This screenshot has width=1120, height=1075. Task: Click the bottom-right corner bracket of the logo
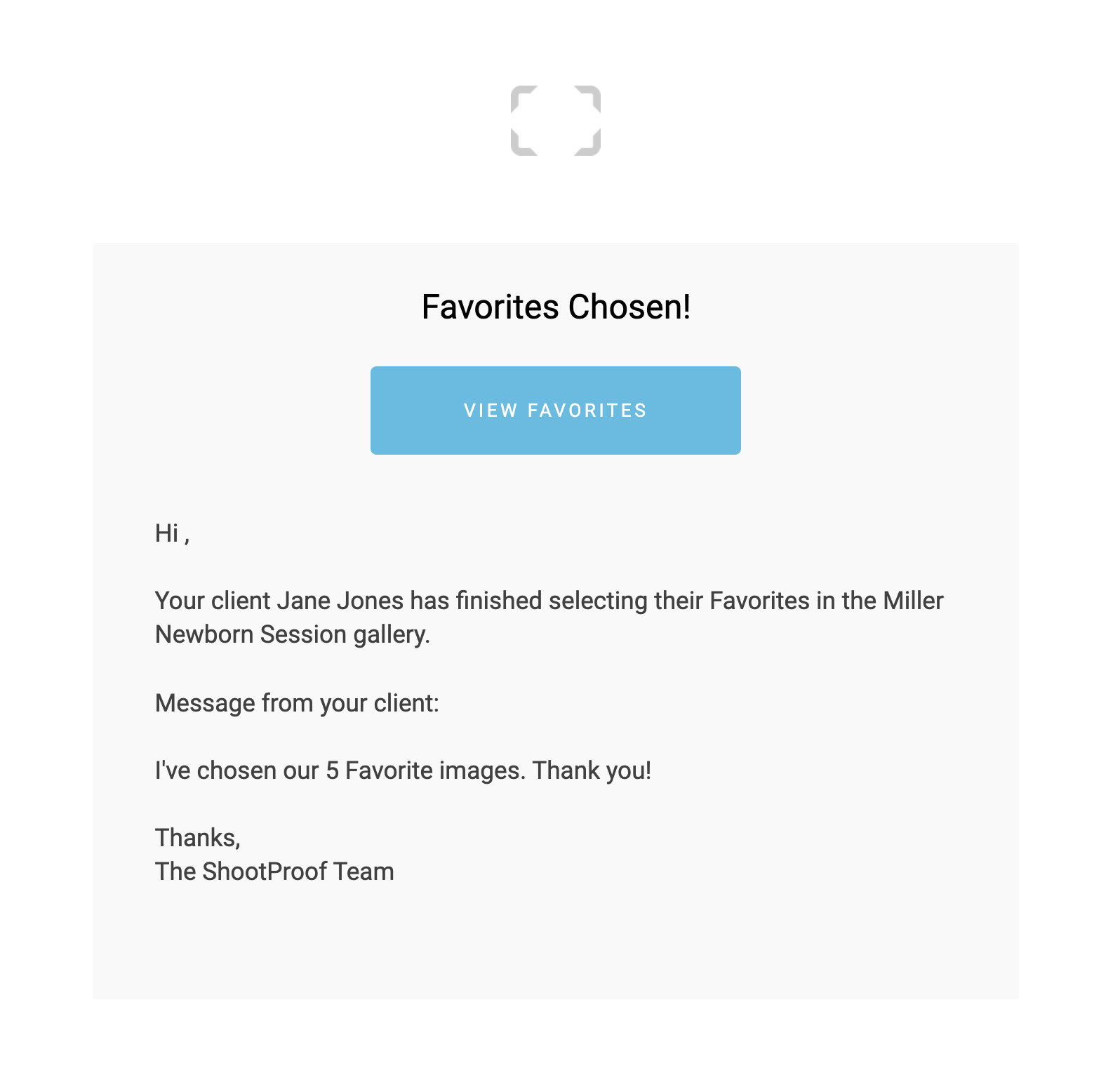[588, 143]
